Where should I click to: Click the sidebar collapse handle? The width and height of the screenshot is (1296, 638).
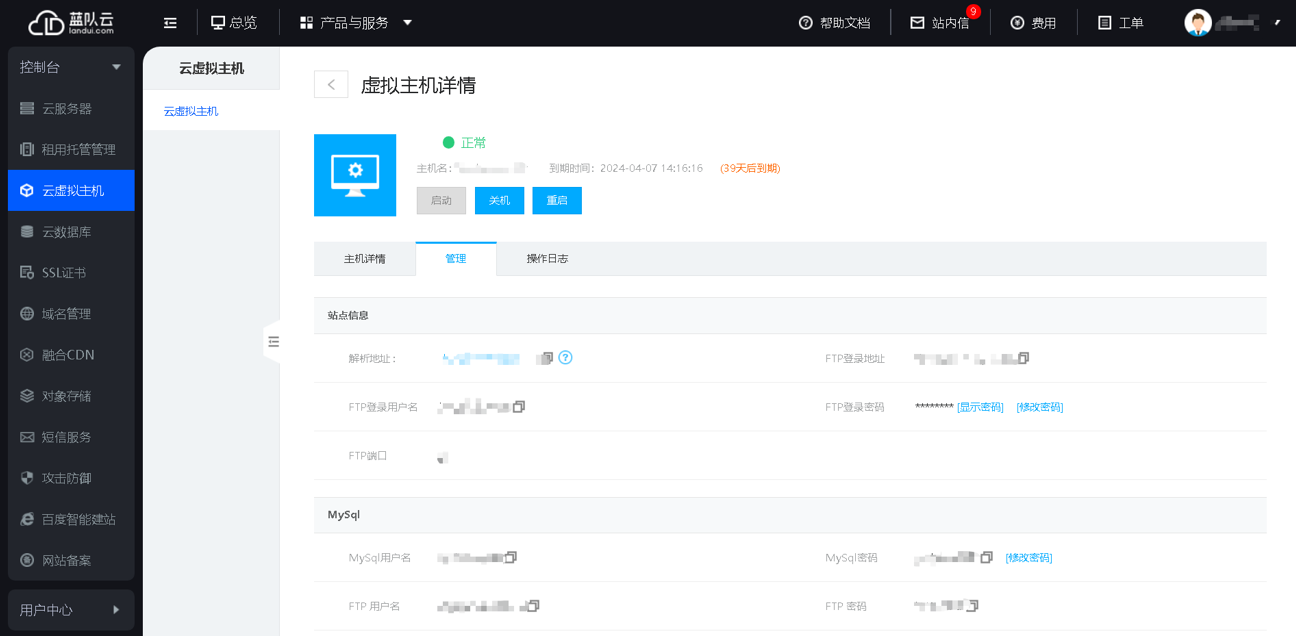274,341
